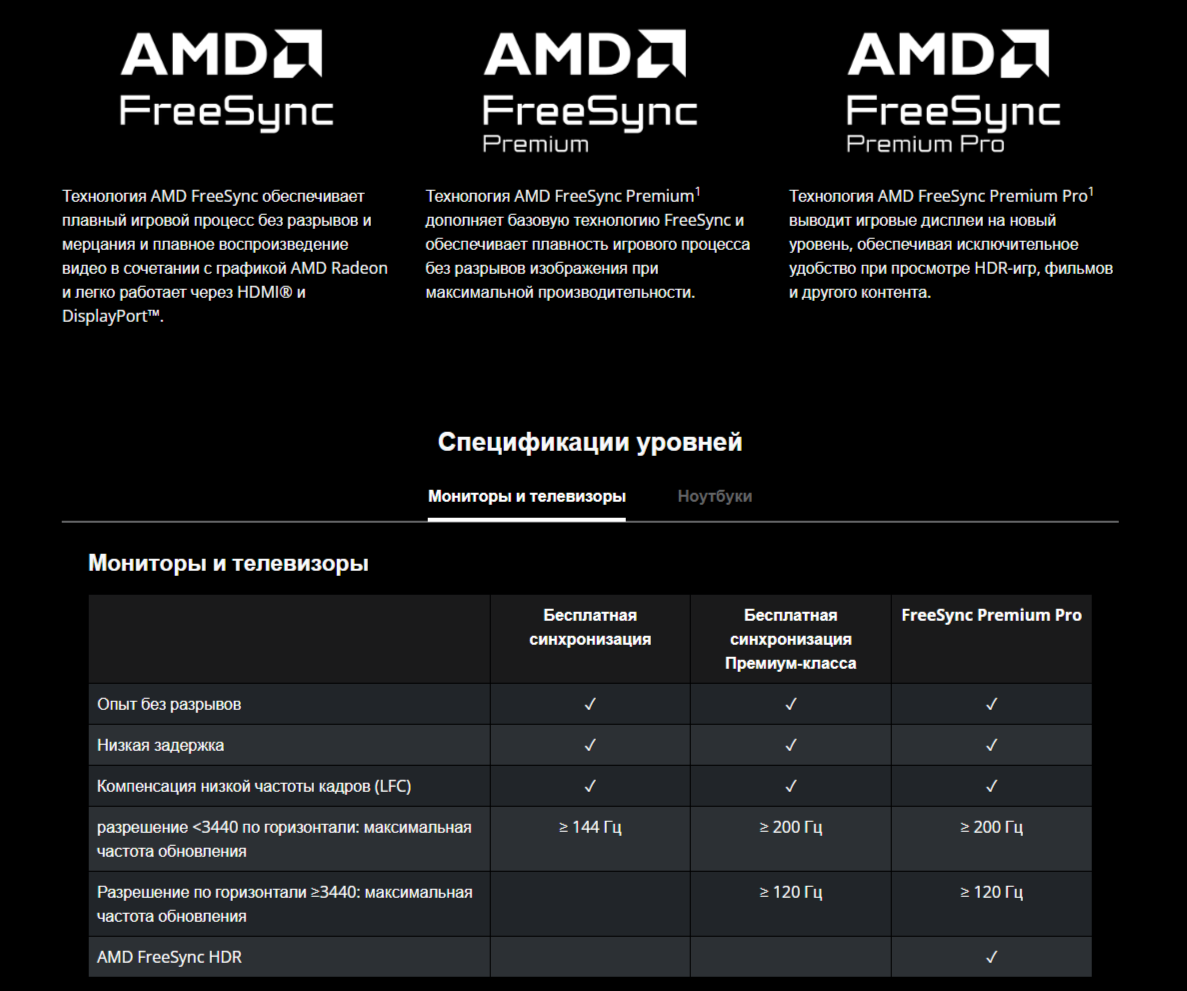Select the Мониторы и телевизоры tab

point(527,496)
